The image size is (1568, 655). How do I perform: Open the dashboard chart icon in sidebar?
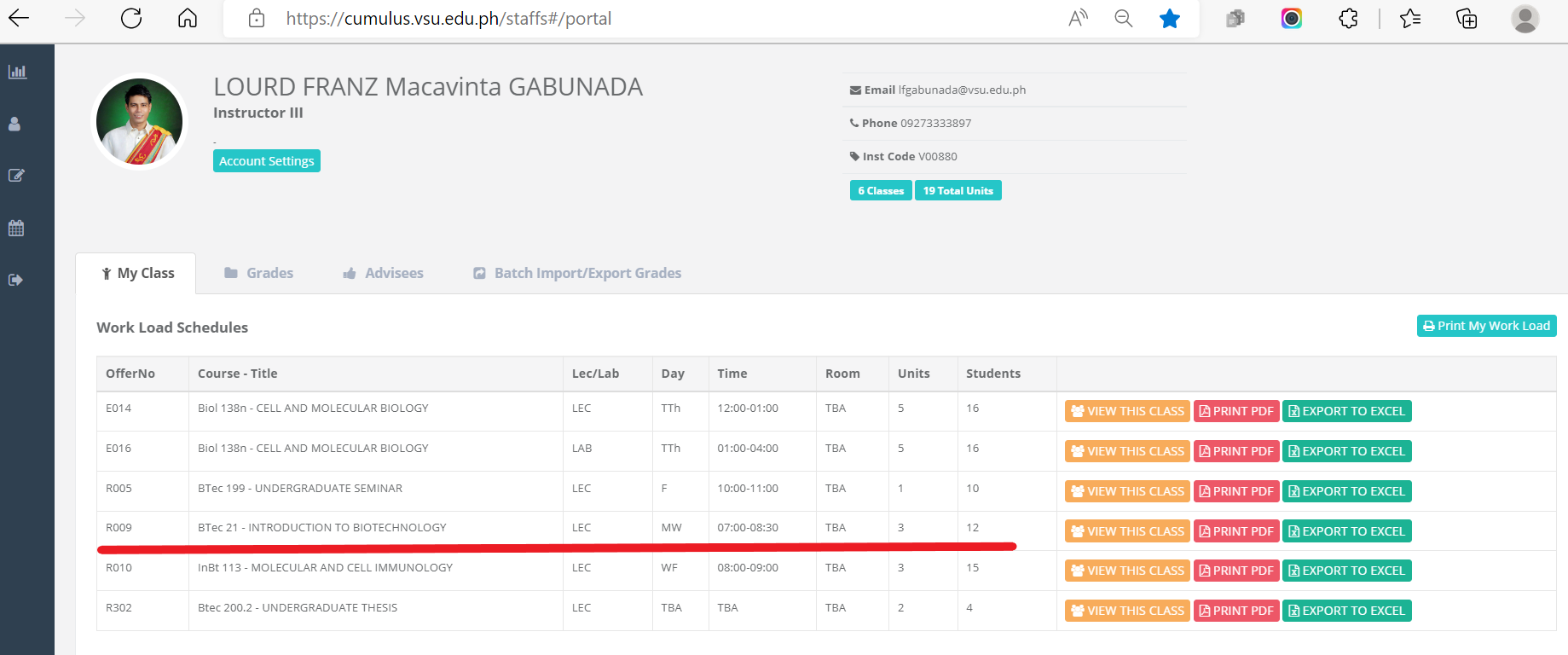17,72
